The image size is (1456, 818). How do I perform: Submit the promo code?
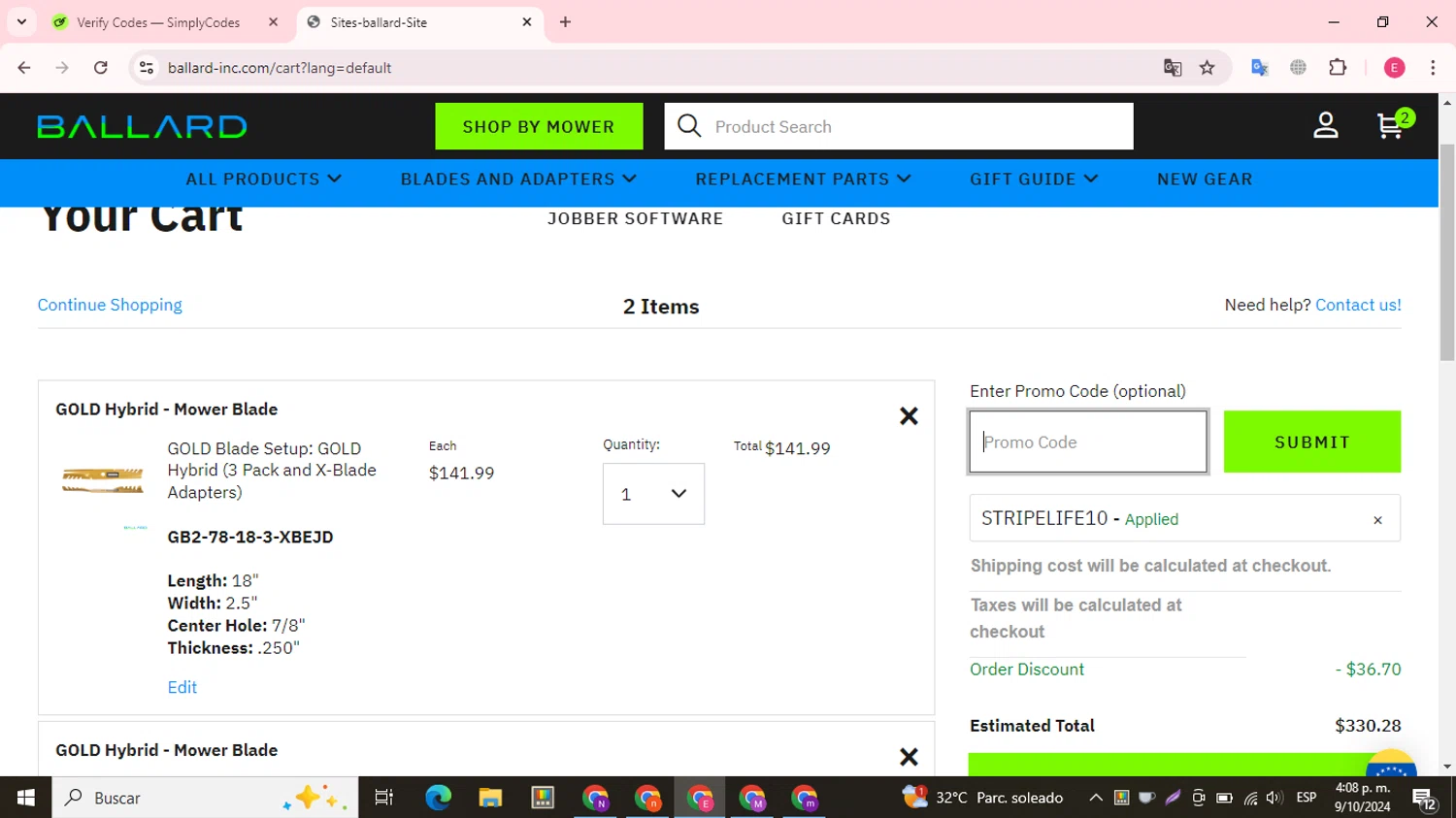coord(1311,442)
